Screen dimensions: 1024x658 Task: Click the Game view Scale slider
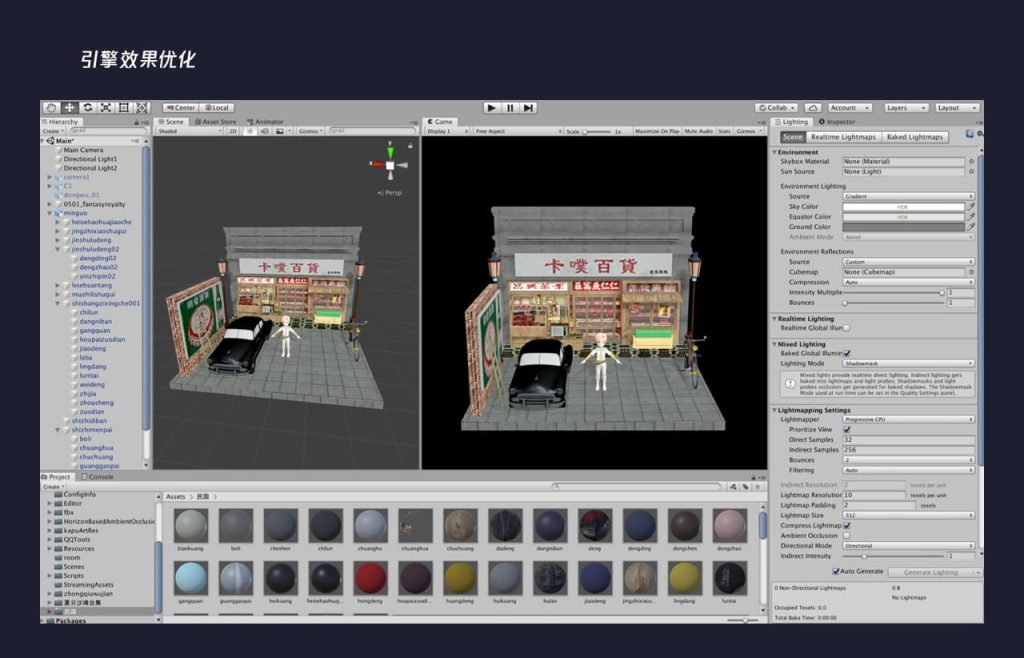click(x=596, y=131)
